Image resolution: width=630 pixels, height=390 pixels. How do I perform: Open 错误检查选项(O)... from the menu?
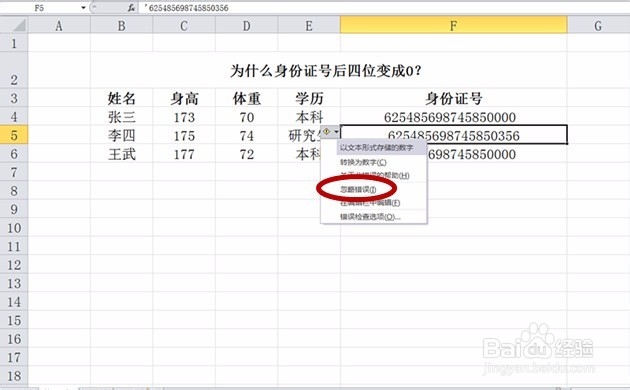pyautogui.click(x=370, y=217)
